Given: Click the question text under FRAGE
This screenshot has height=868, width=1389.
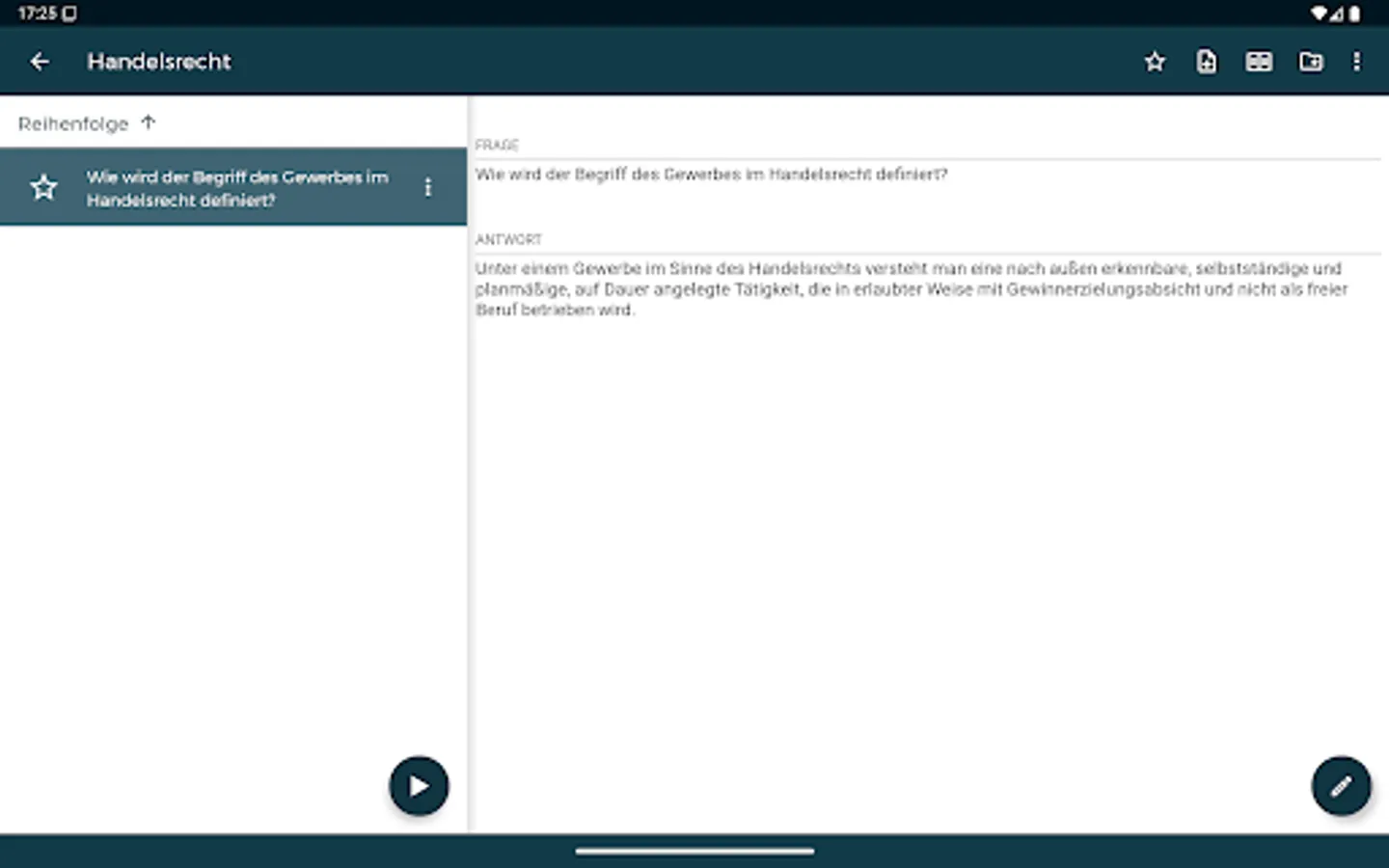Looking at the screenshot, I should coord(711,175).
